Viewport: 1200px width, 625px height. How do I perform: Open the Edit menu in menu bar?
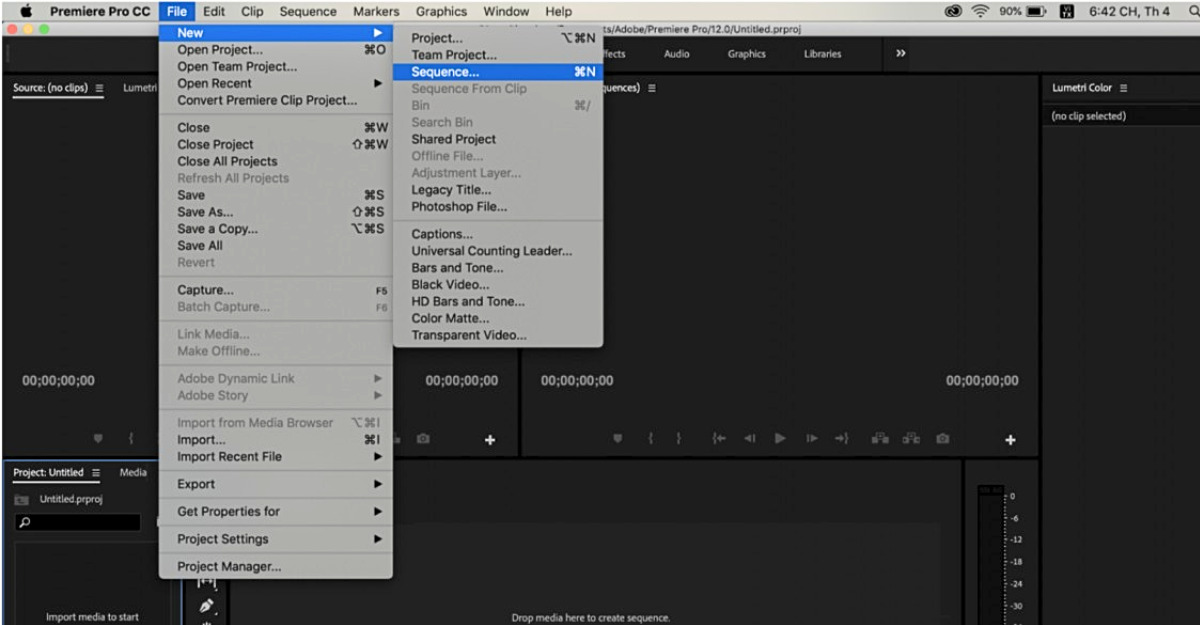click(214, 11)
